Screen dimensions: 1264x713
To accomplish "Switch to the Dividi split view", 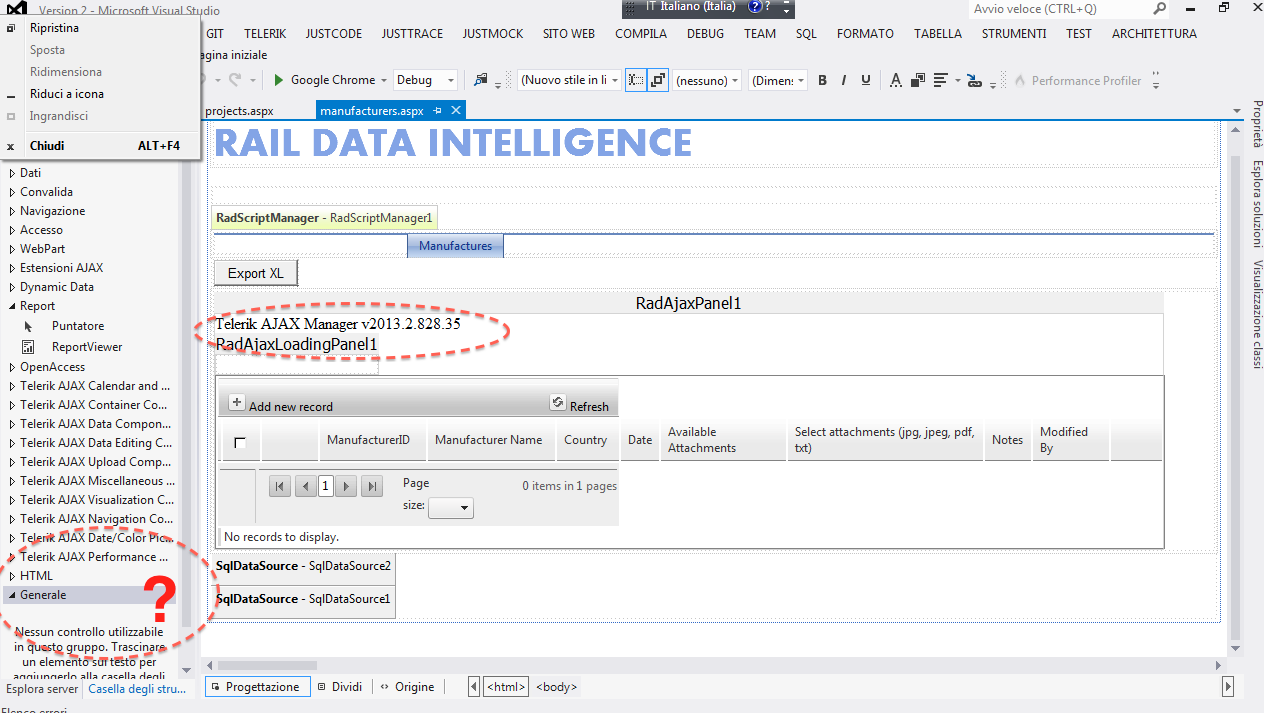I will (339, 687).
